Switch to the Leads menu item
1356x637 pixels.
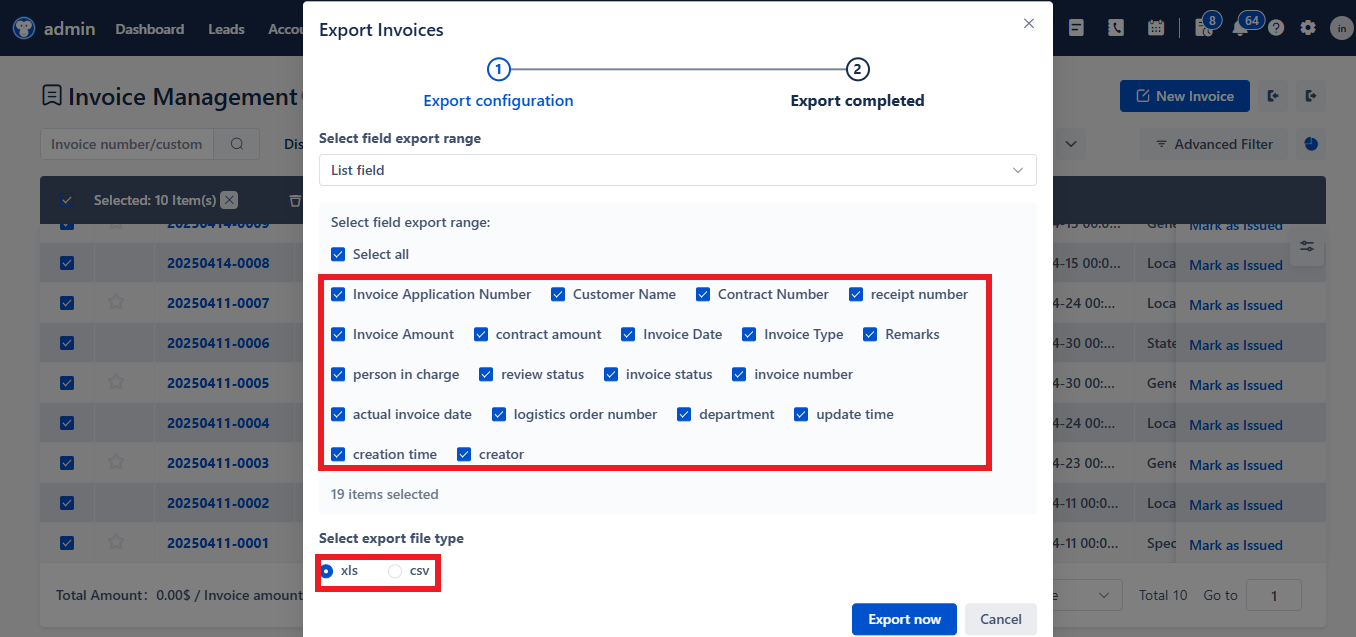coord(226,29)
